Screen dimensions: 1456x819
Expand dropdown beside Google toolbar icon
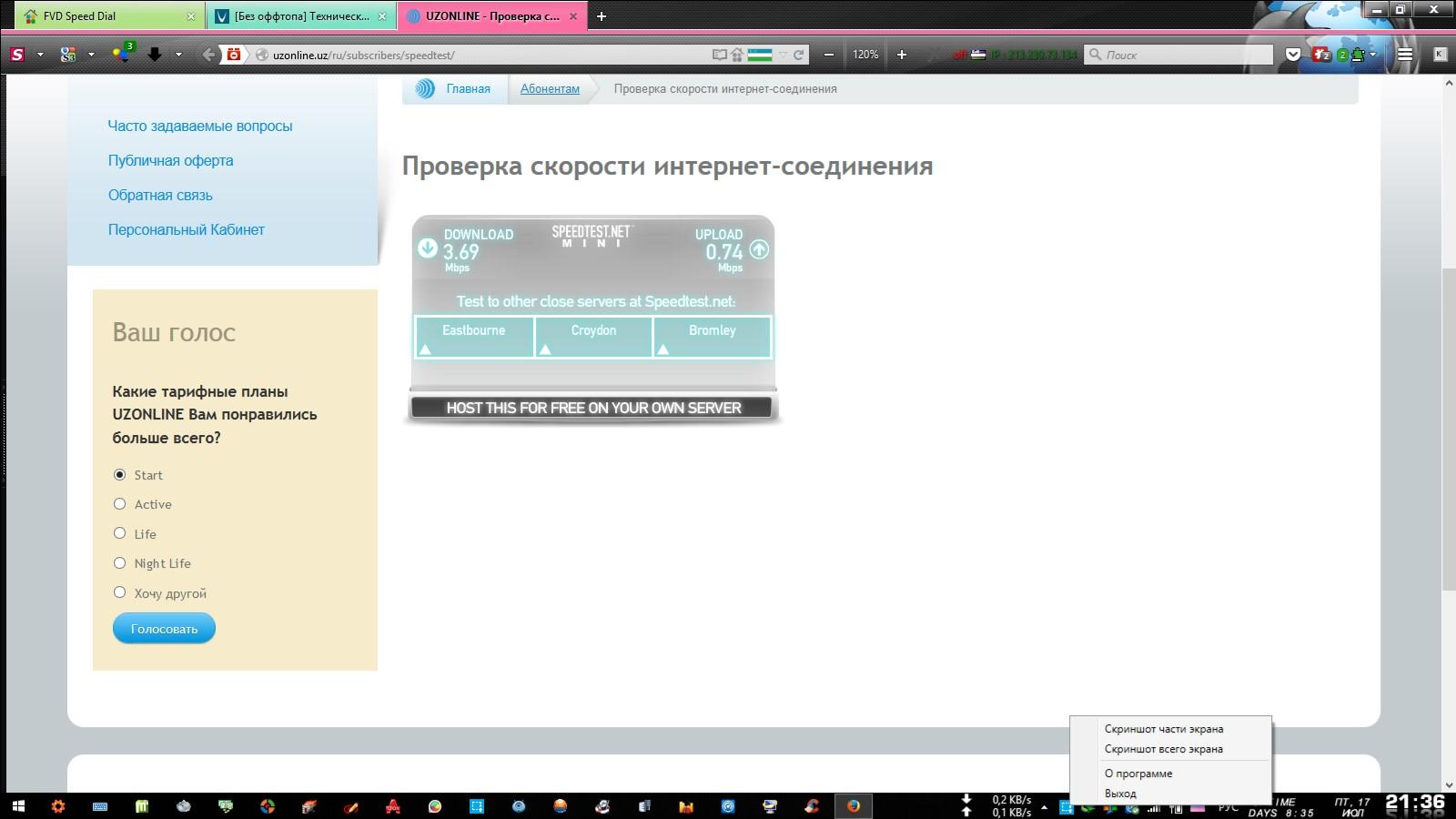click(x=91, y=55)
